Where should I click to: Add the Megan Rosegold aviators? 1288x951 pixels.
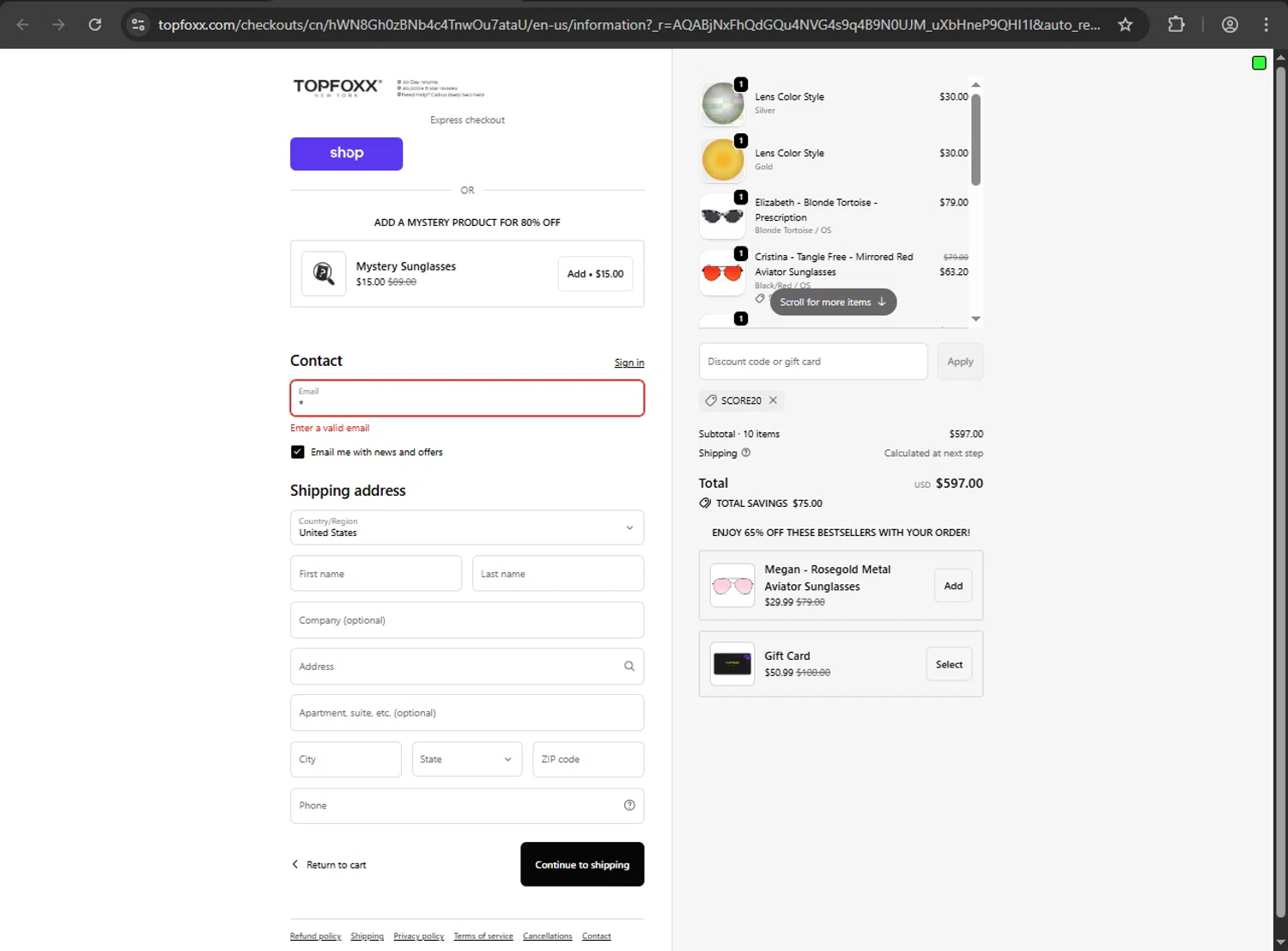click(x=953, y=586)
